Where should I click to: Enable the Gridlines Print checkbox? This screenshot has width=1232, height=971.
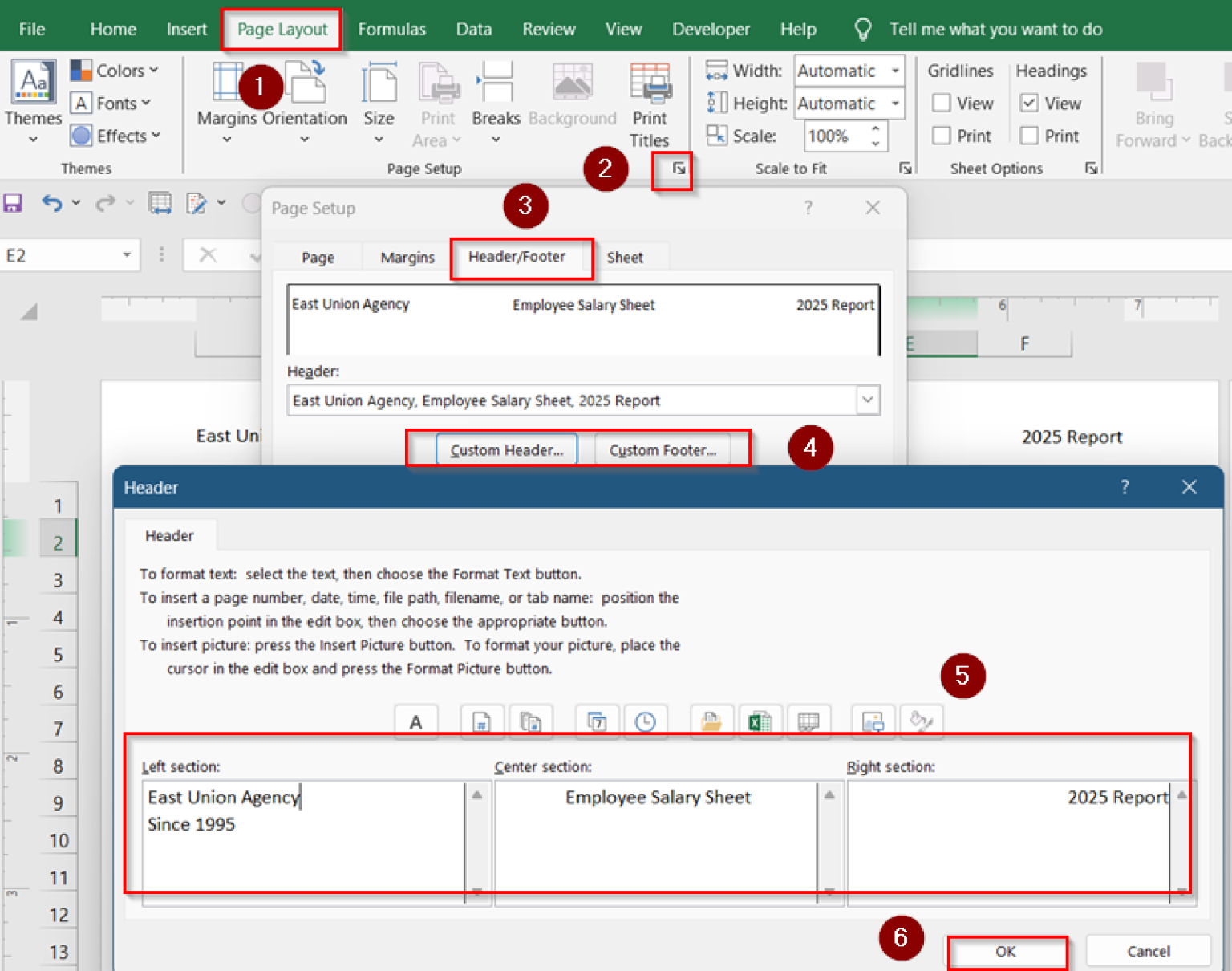[x=942, y=136]
